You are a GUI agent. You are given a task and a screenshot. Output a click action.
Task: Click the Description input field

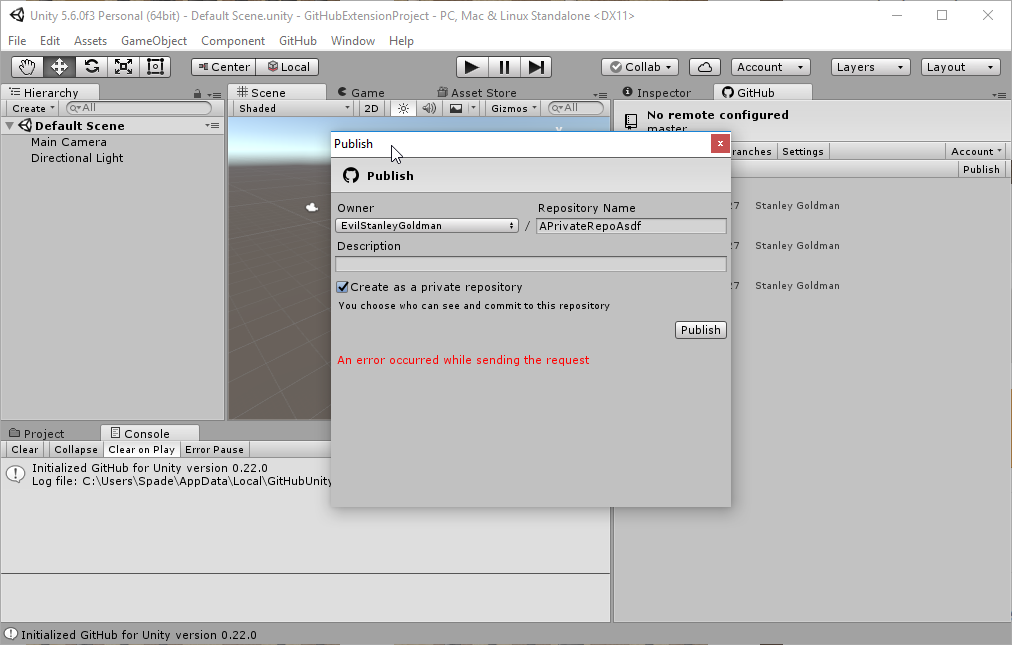click(x=531, y=264)
